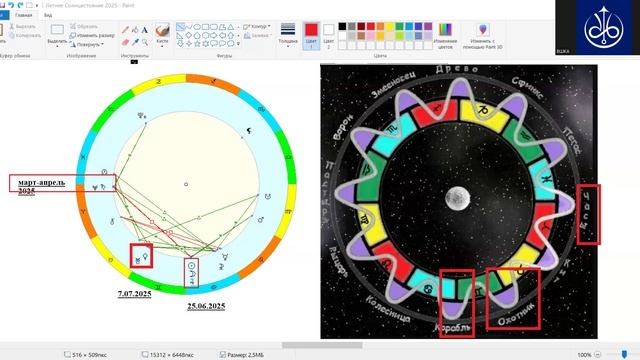Choose the Curve shape
Screen dimensions: 640x360
coord(189,27)
